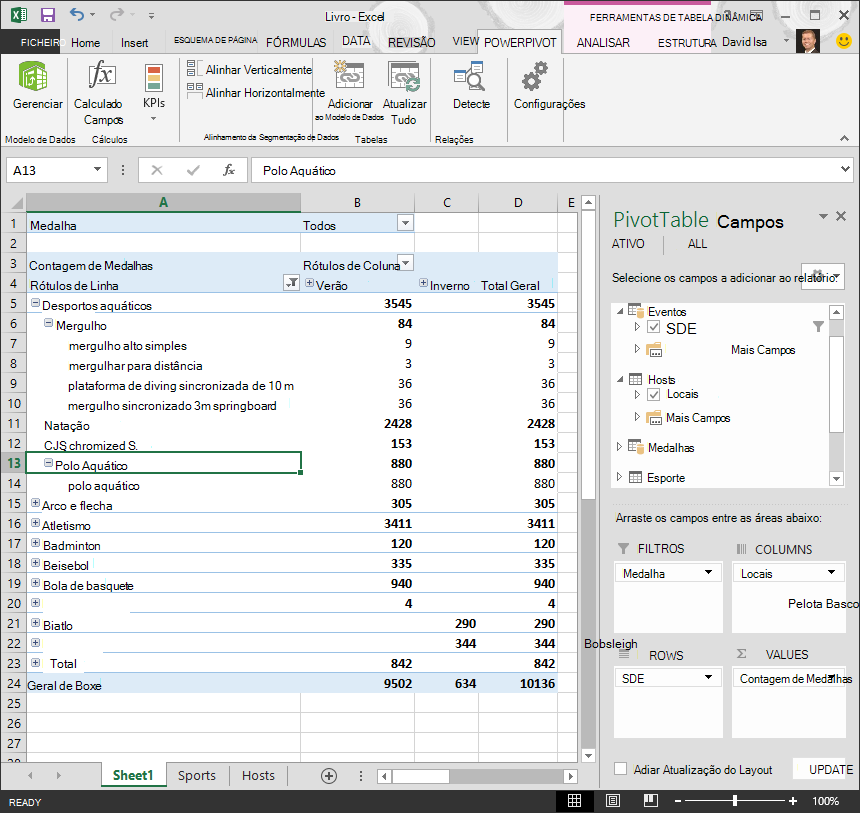The width and height of the screenshot is (860, 813).
Task: Open the FÓRMULAS ribbon tab
Action: 296,43
